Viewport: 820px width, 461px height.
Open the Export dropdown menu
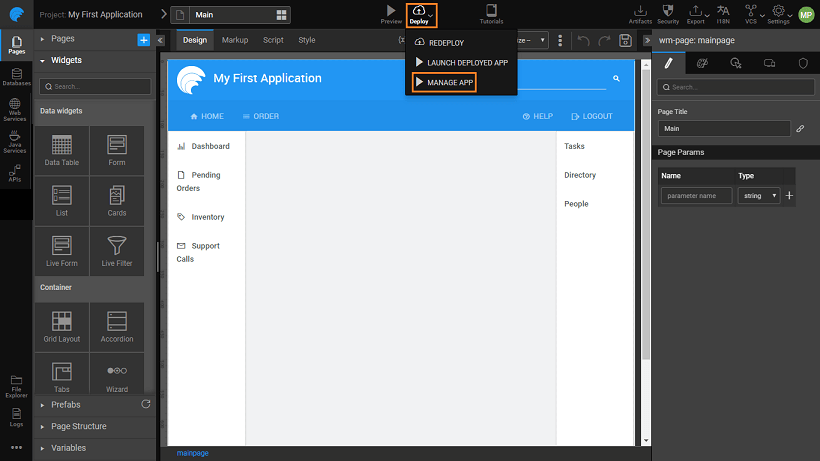coord(696,13)
